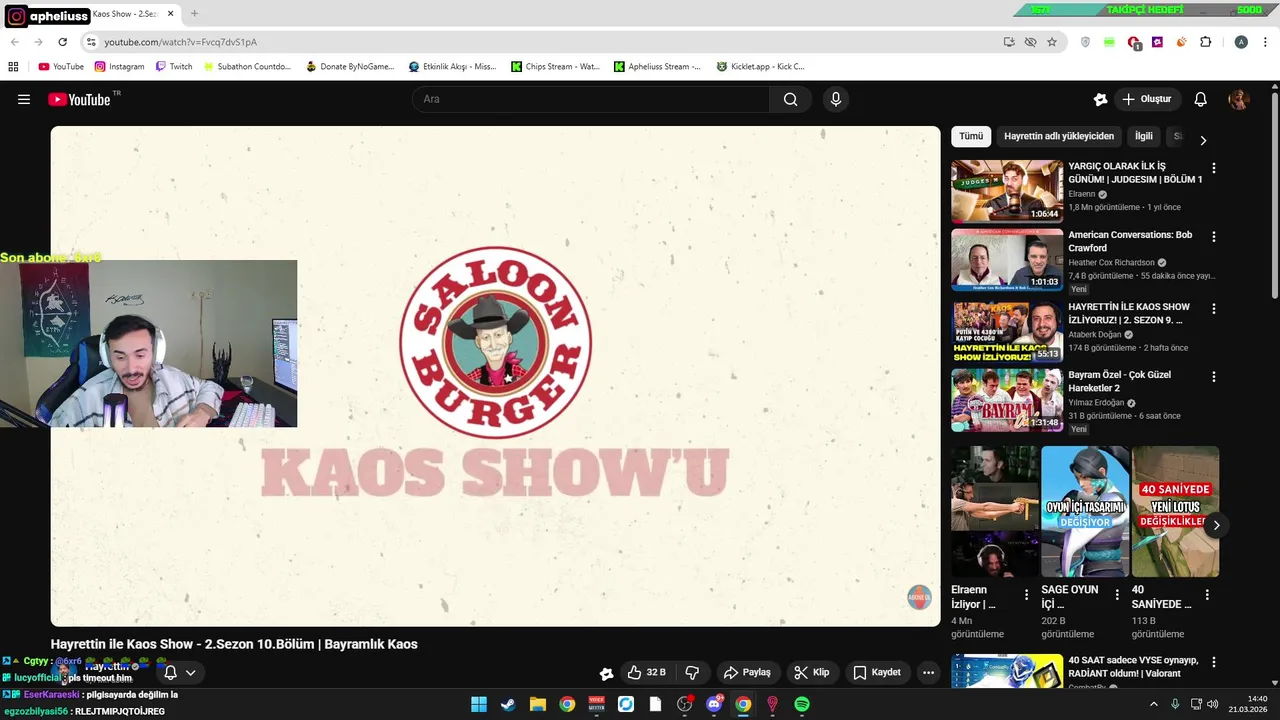Select the Hayrettin adlı yükleyiciden chip
The image size is (1280, 720).
1059,136
